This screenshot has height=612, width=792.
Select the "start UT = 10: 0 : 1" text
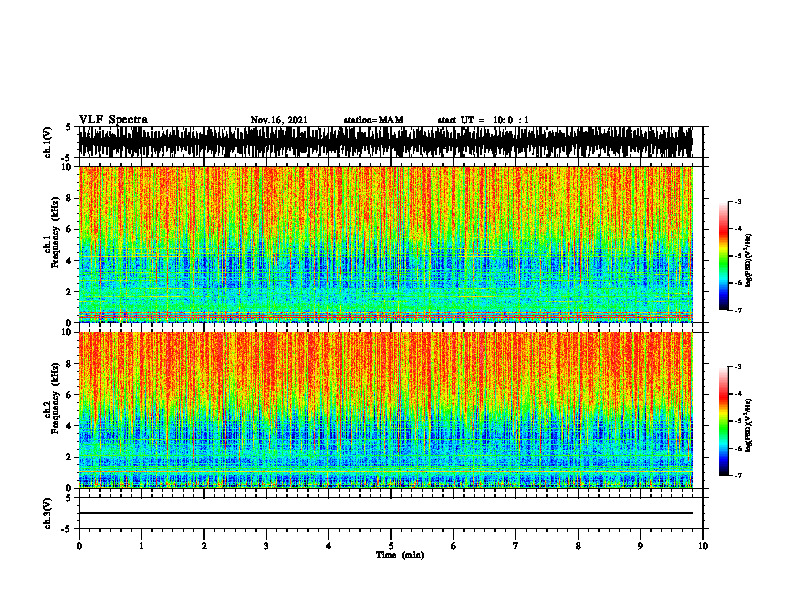[483, 120]
